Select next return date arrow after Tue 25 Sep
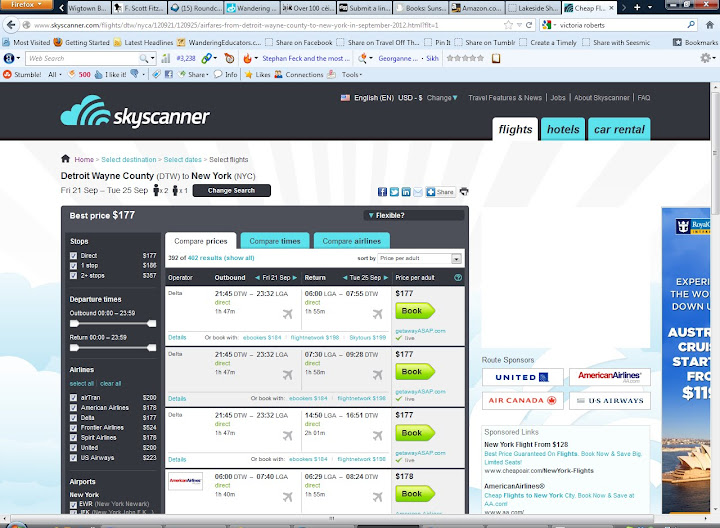This screenshot has height=528, width=720. 386,277
